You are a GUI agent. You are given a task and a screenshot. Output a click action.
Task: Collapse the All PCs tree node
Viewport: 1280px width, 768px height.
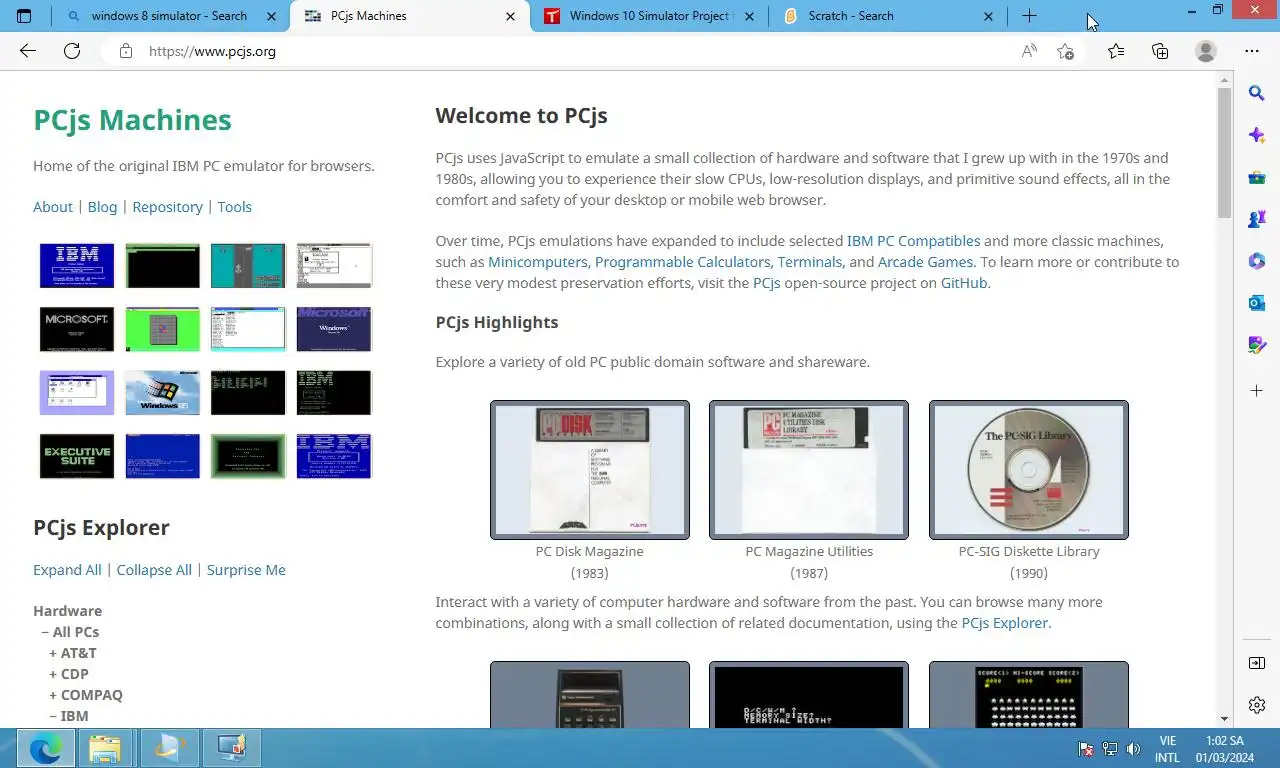(x=70, y=632)
